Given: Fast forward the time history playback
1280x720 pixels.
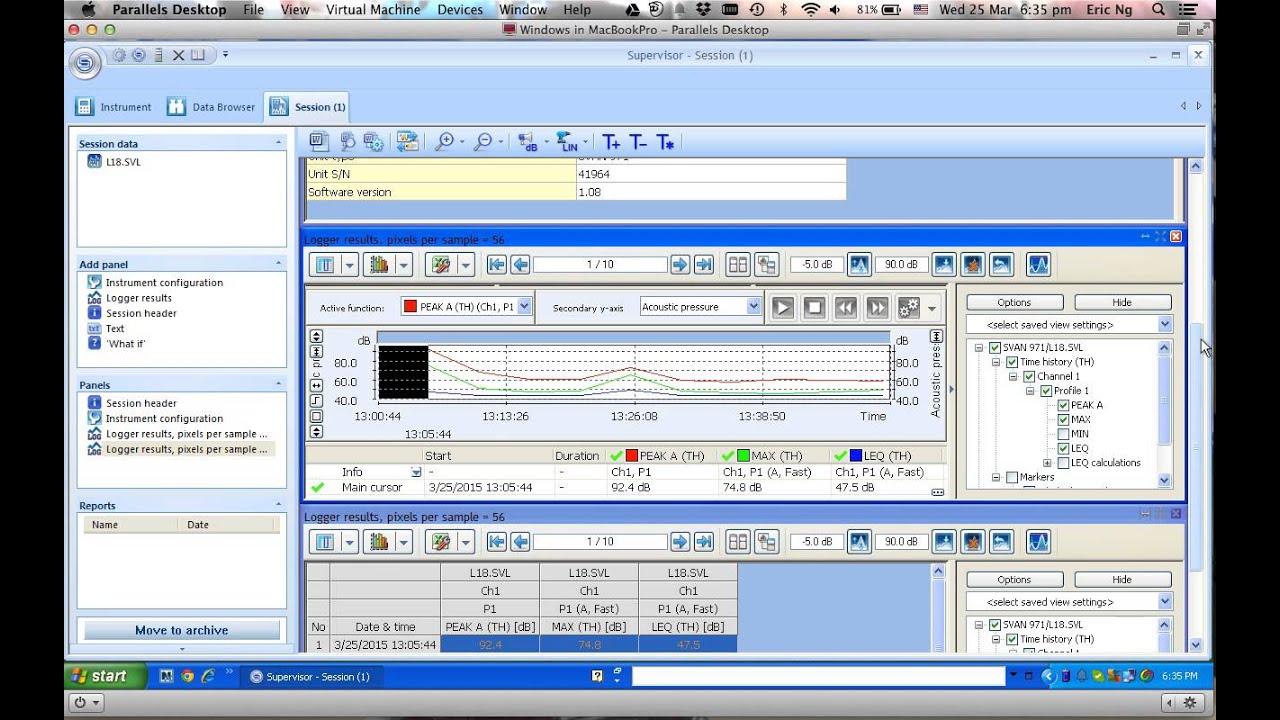Looking at the screenshot, I should pos(877,307).
